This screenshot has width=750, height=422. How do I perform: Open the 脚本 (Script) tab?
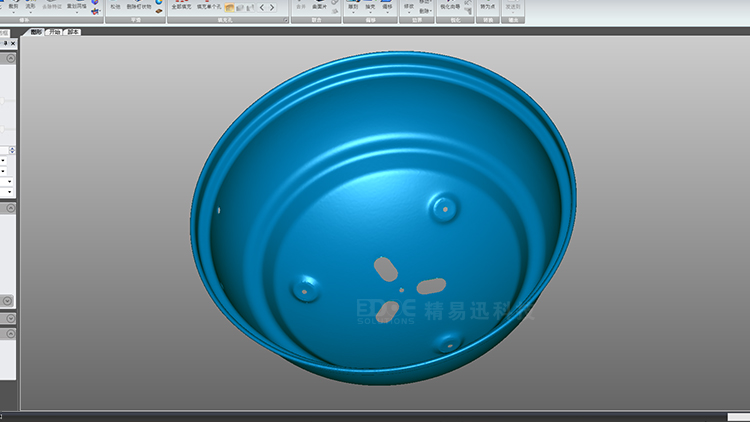coord(73,32)
